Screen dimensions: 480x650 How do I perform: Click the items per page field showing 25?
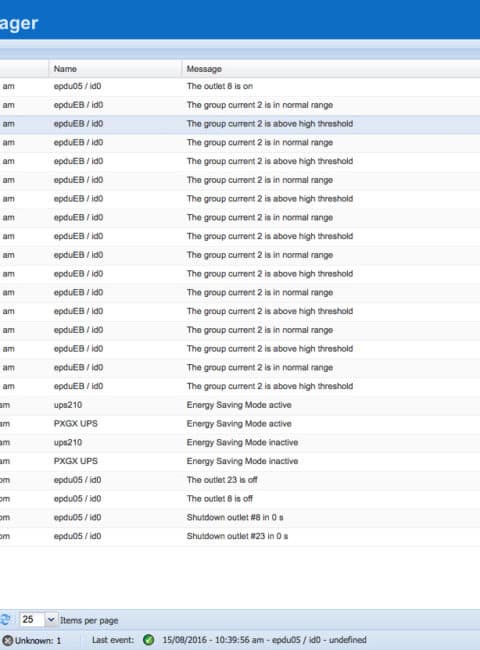tap(32, 620)
